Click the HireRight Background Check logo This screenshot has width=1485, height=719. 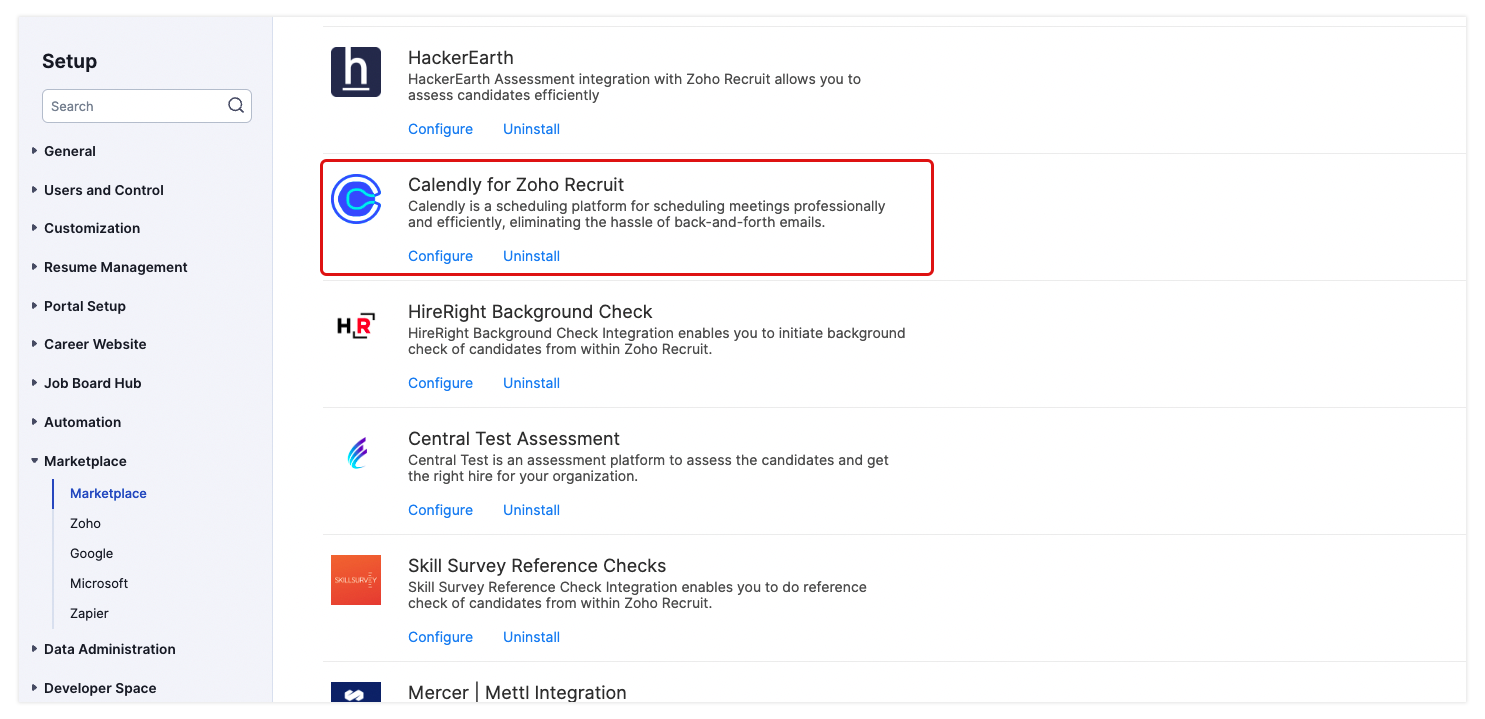click(x=356, y=326)
